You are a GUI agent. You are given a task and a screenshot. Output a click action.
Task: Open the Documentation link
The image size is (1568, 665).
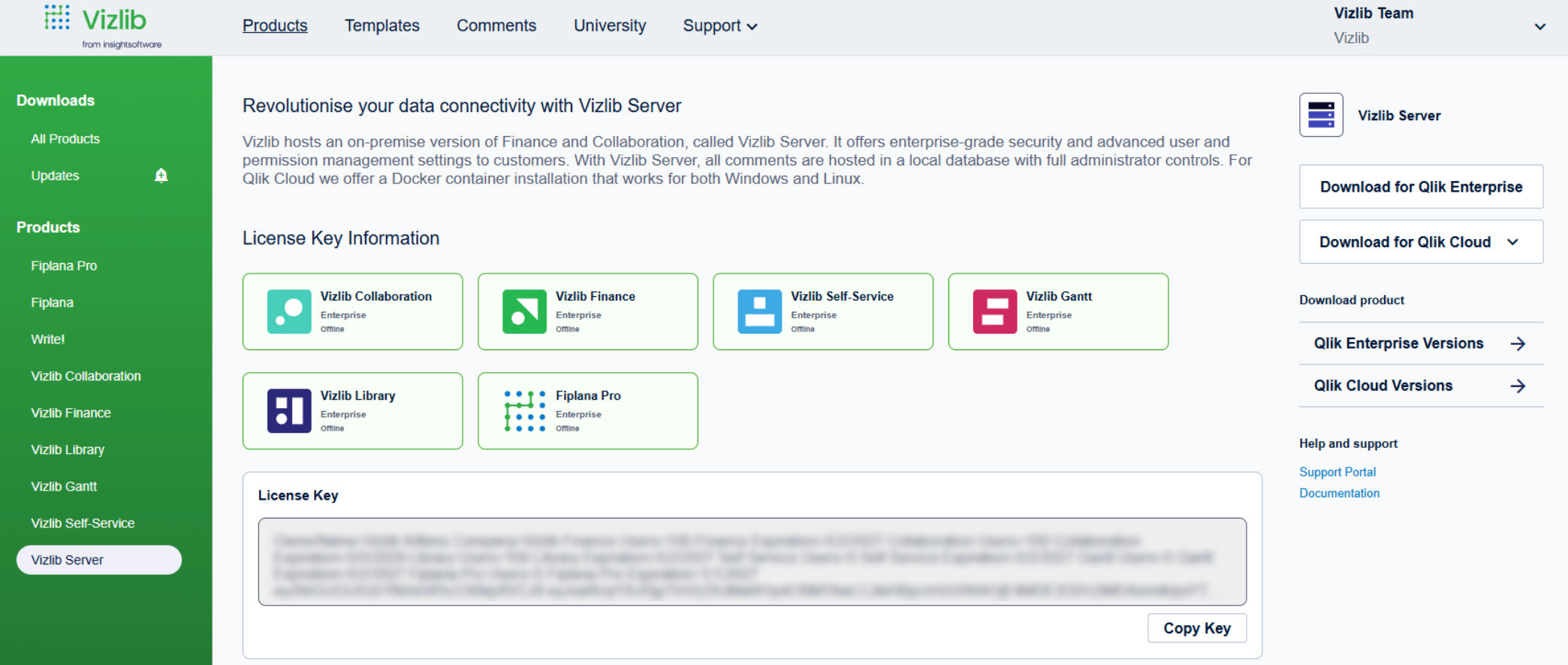click(x=1339, y=493)
